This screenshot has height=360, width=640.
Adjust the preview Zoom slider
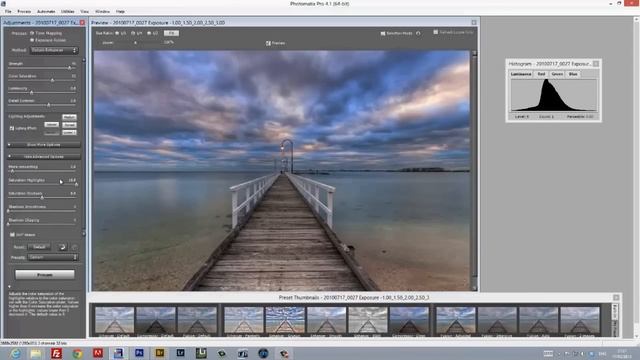pos(135,42)
